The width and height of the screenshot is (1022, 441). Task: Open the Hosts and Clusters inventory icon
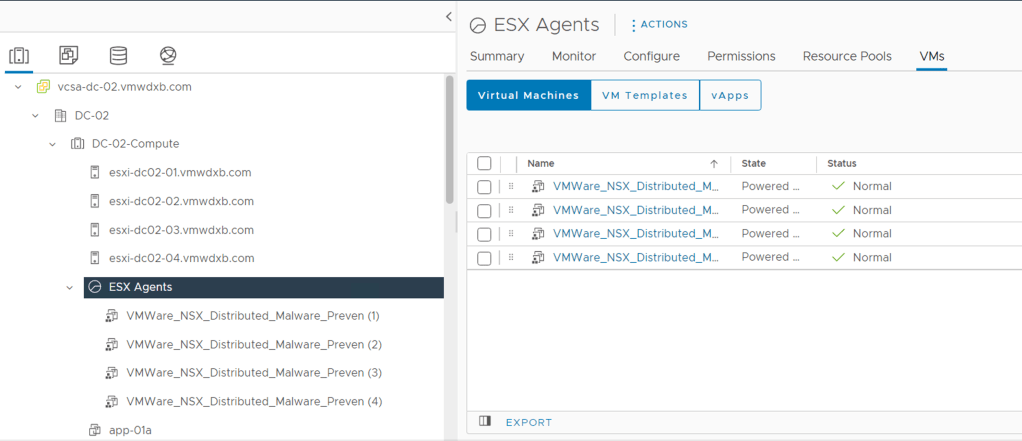click(x=19, y=55)
